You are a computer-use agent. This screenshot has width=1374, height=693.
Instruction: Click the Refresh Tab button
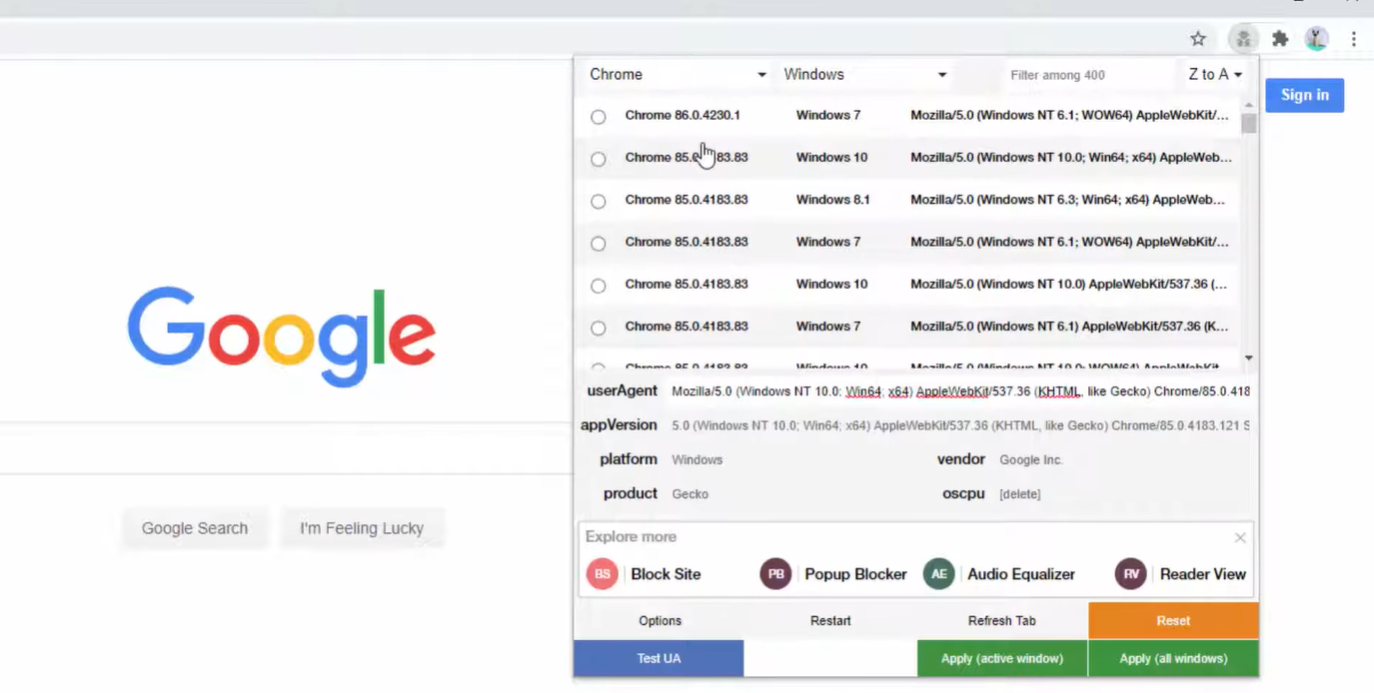point(1002,621)
